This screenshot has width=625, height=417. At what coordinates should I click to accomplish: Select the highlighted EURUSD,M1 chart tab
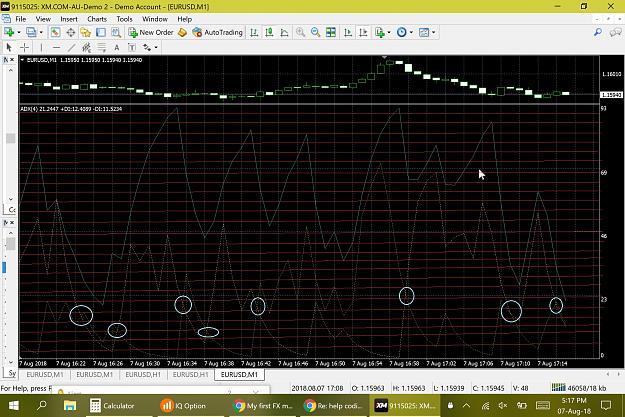[x=239, y=374]
